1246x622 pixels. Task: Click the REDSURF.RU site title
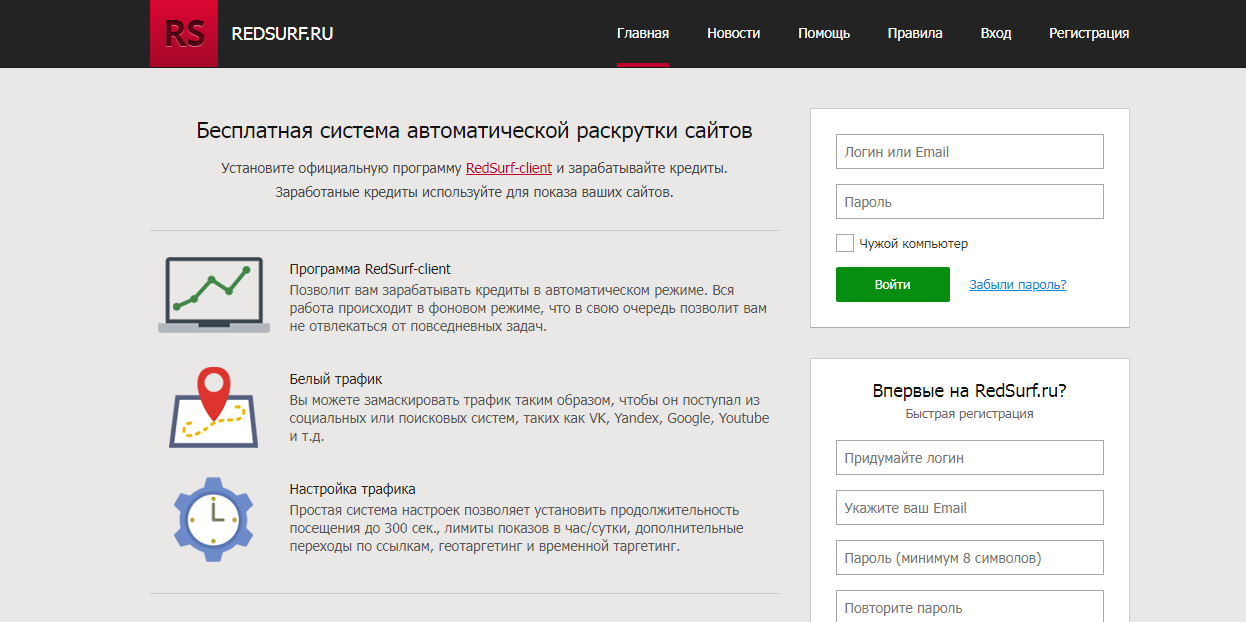click(x=282, y=34)
